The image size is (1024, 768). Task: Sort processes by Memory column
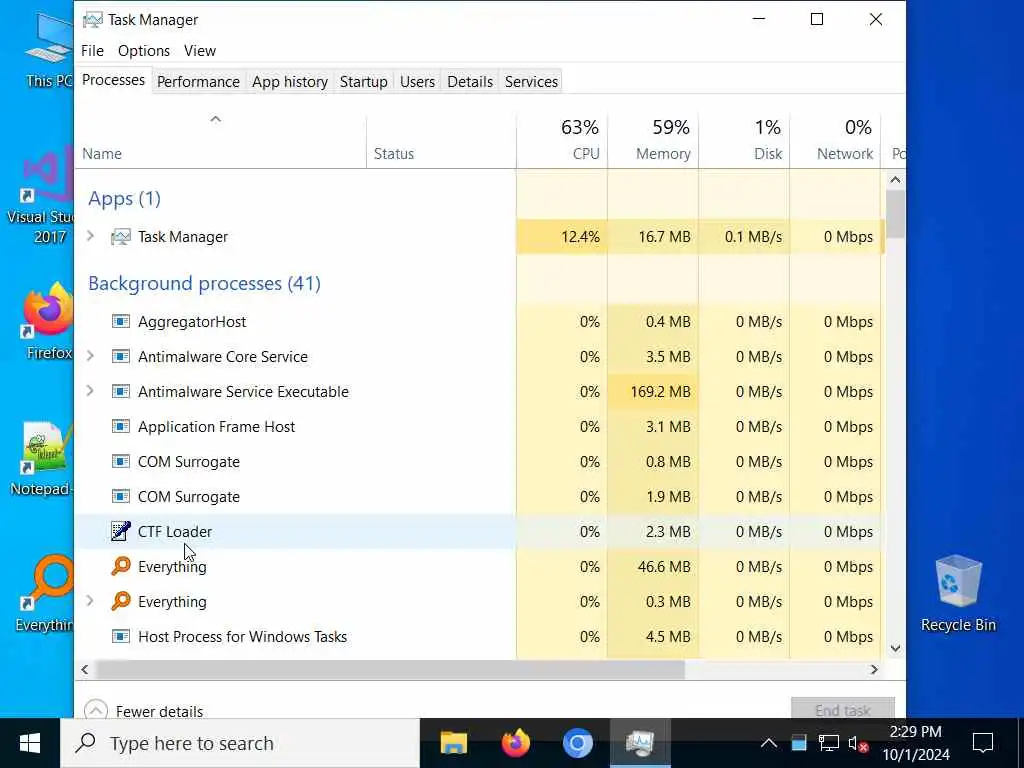pos(653,141)
